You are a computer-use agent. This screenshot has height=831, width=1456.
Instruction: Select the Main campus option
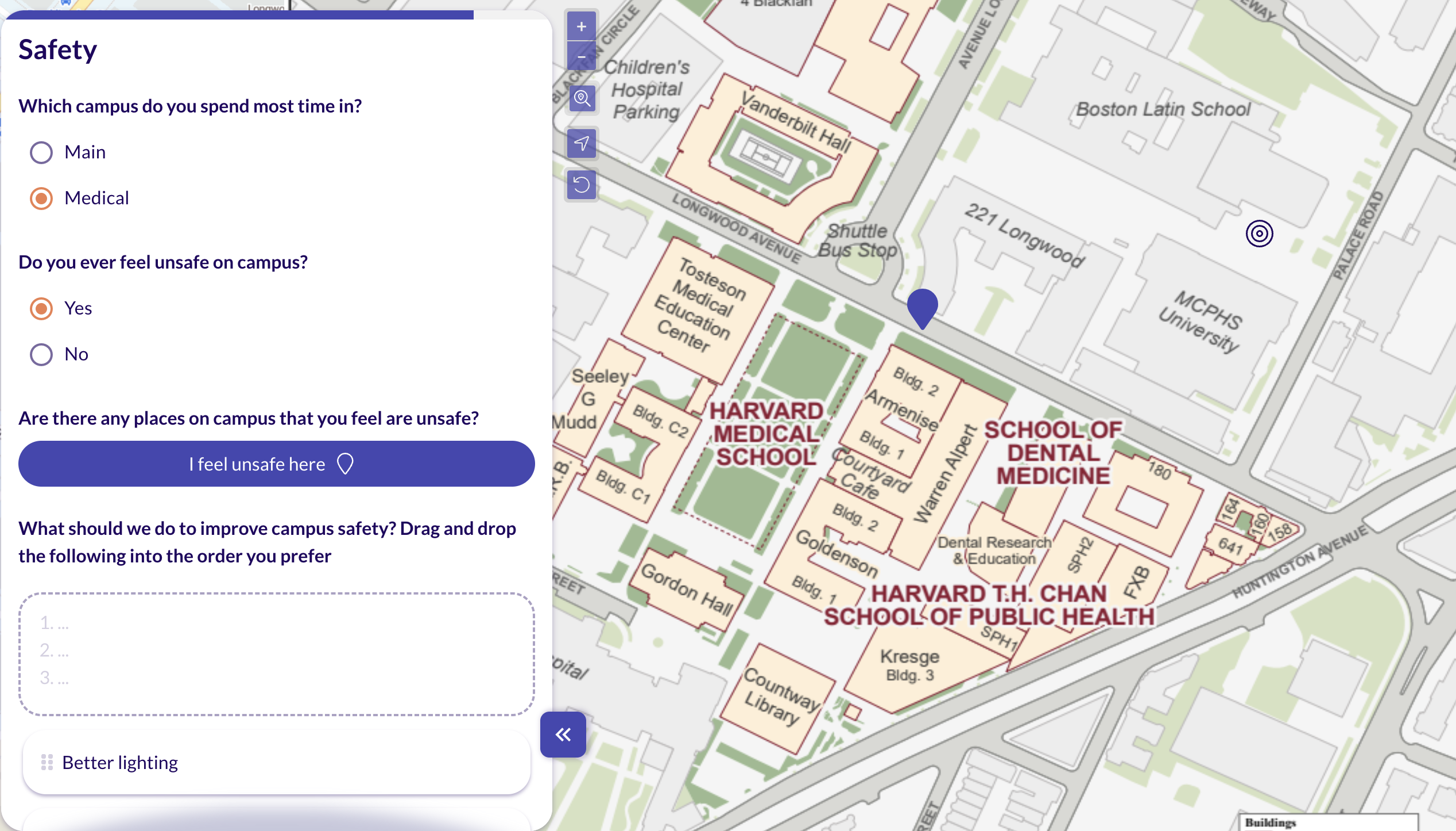coord(41,153)
